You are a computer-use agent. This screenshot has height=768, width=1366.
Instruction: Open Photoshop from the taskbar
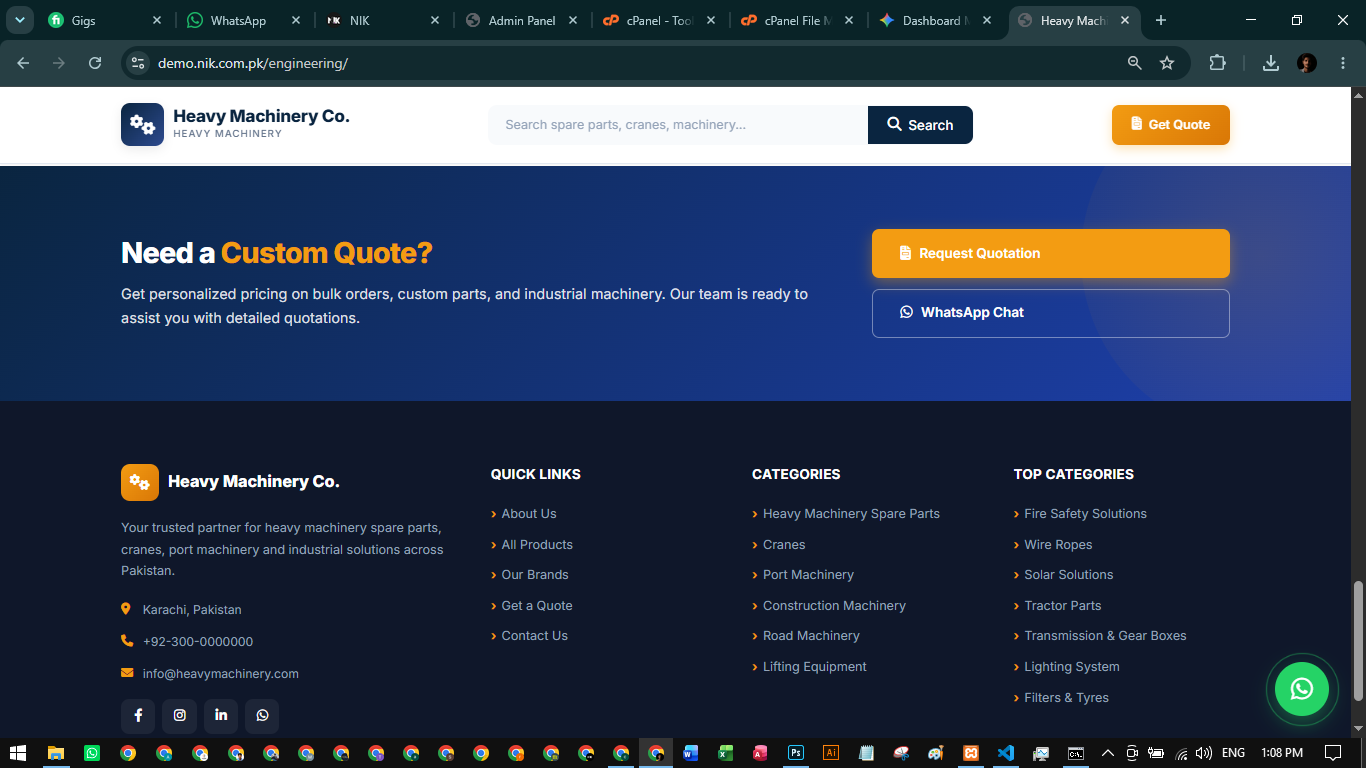coord(796,753)
